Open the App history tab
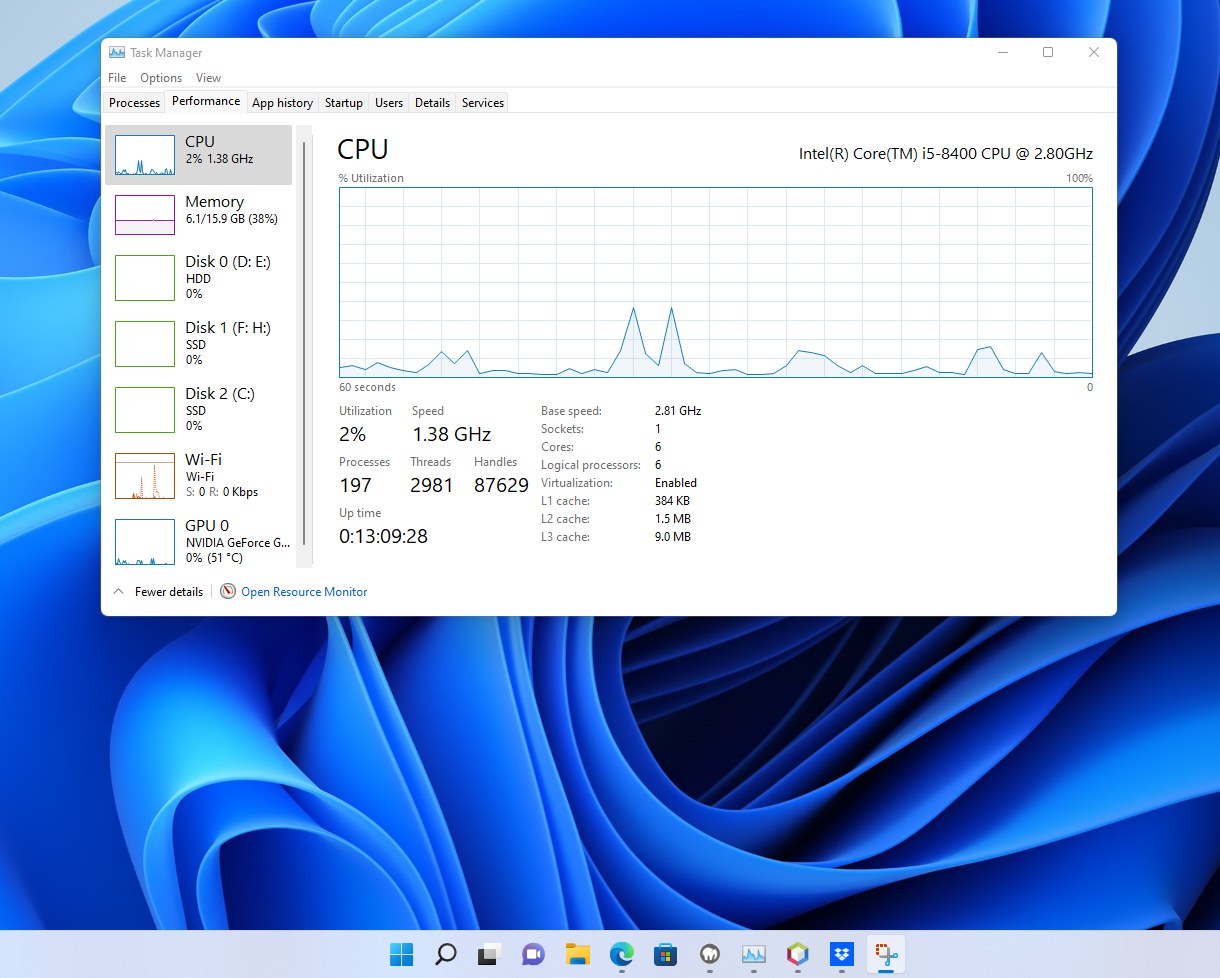Screen dimensions: 1220x978 (282, 102)
